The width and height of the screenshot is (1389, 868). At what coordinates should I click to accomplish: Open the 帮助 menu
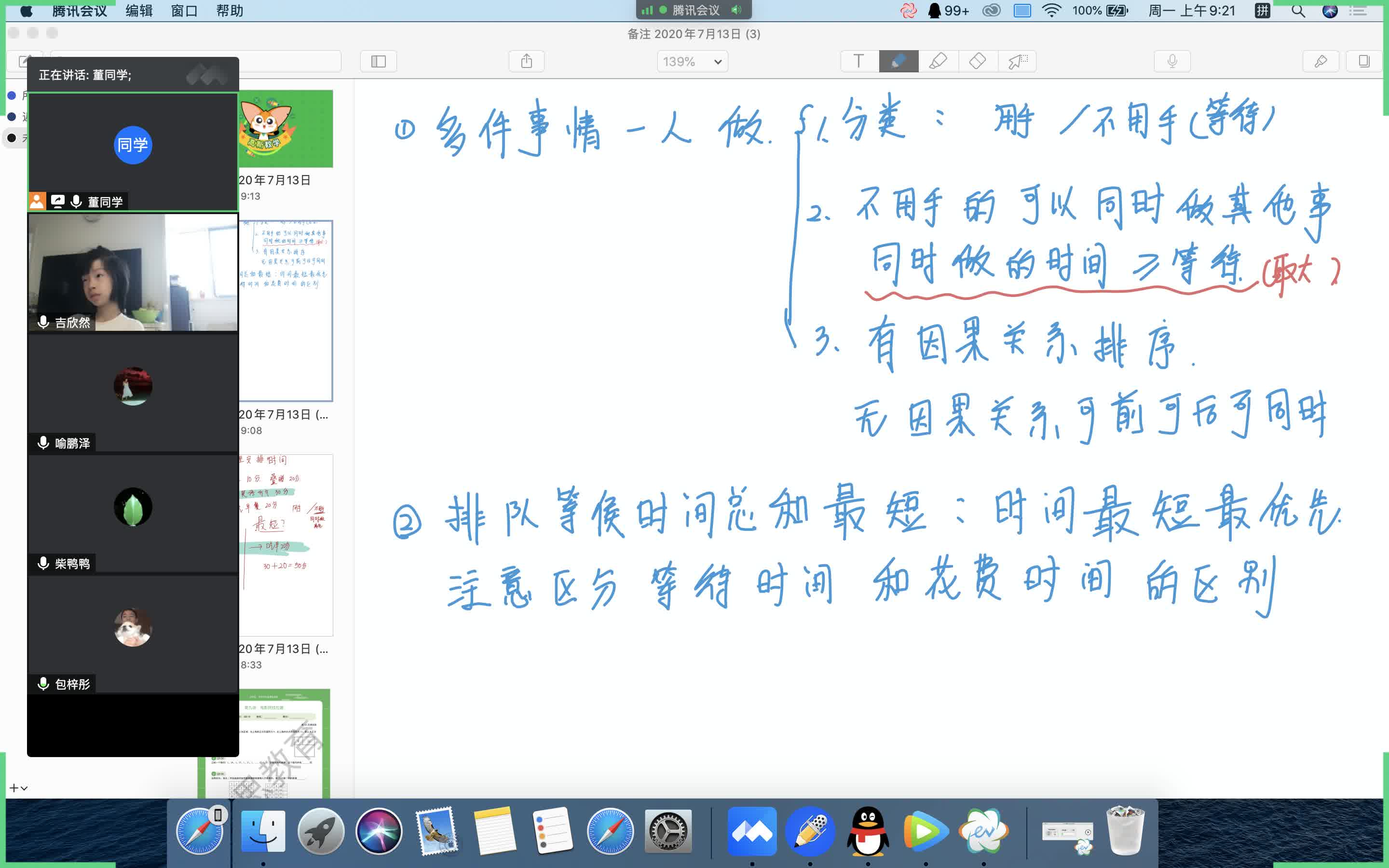[x=230, y=11]
